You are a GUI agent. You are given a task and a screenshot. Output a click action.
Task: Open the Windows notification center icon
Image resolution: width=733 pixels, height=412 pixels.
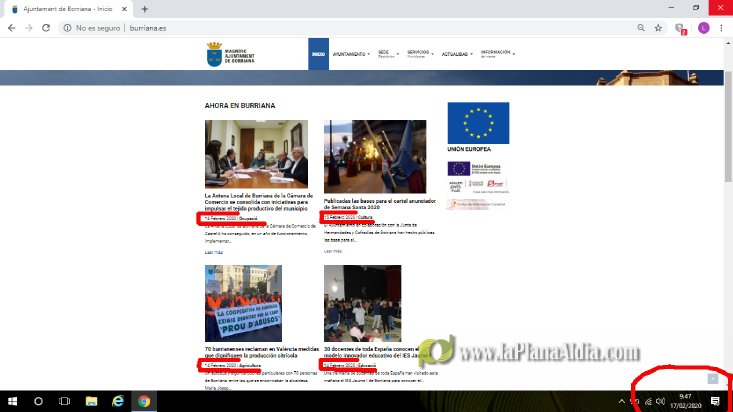pos(715,401)
